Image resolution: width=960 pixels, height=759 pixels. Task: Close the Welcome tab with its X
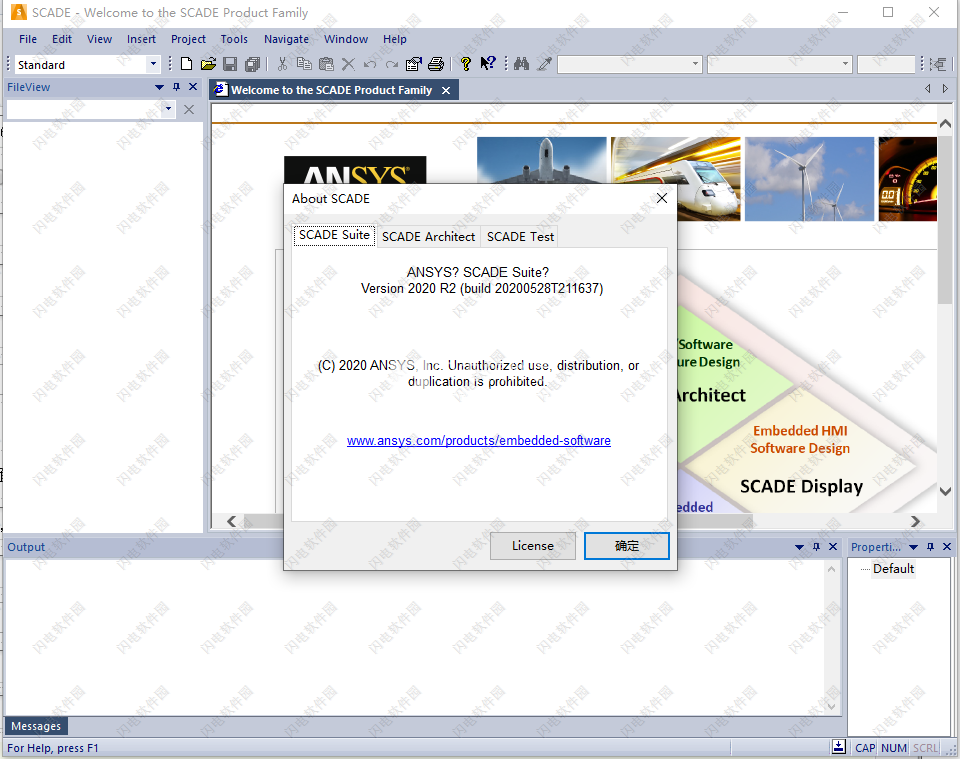(x=446, y=91)
